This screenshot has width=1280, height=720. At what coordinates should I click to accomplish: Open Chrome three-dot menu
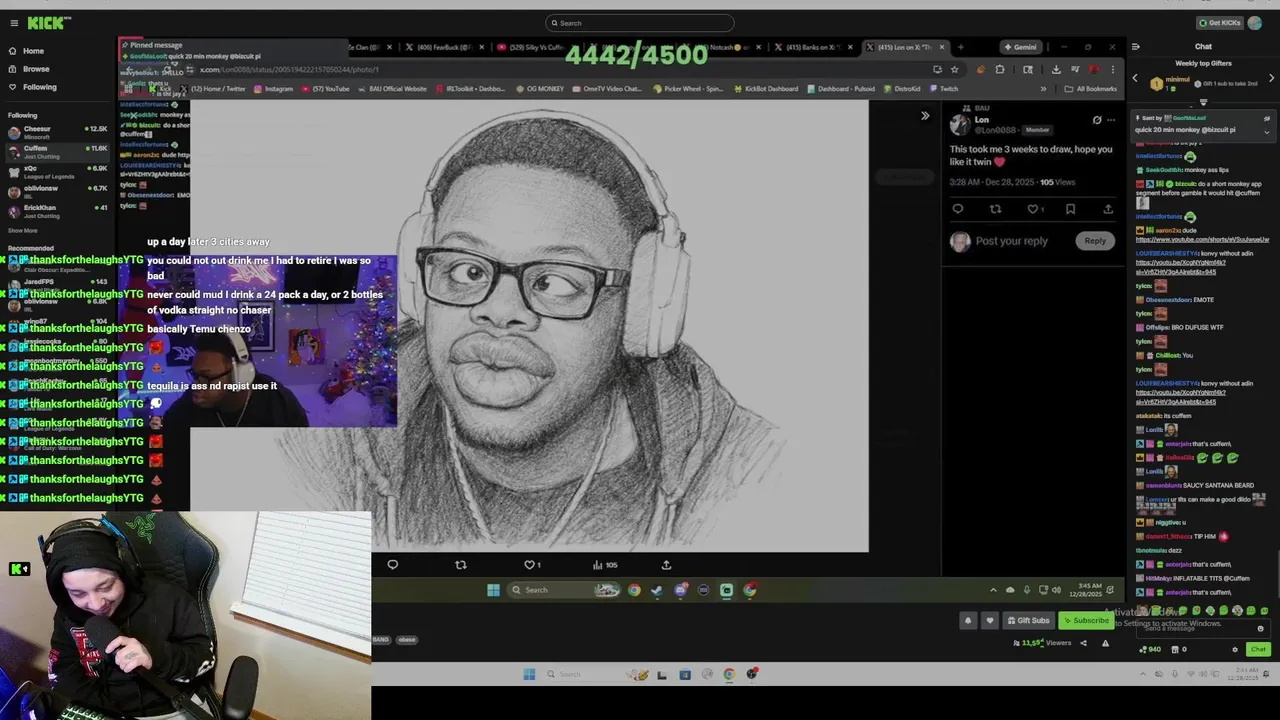(x=1112, y=70)
